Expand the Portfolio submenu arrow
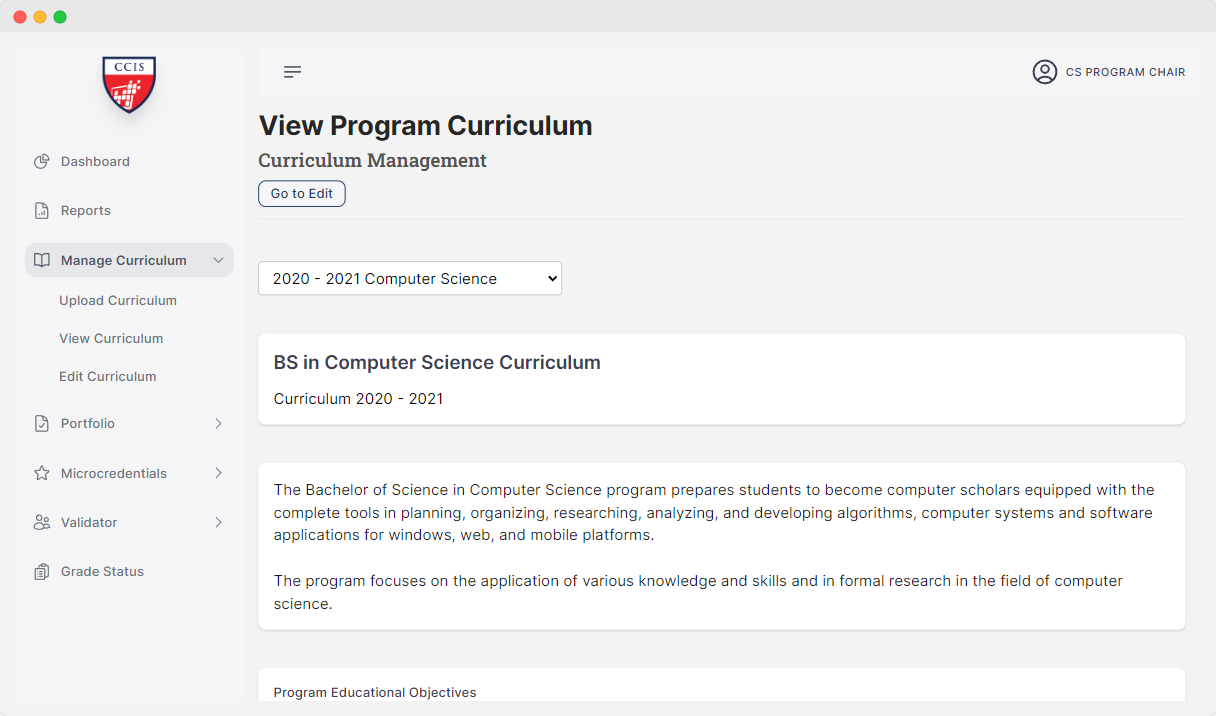The width and height of the screenshot is (1216, 716). (x=218, y=423)
